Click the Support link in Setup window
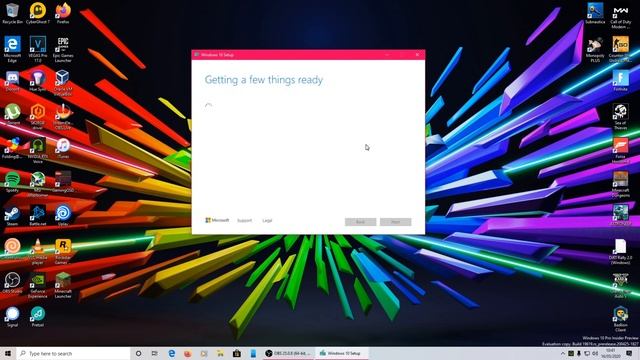 244,220
